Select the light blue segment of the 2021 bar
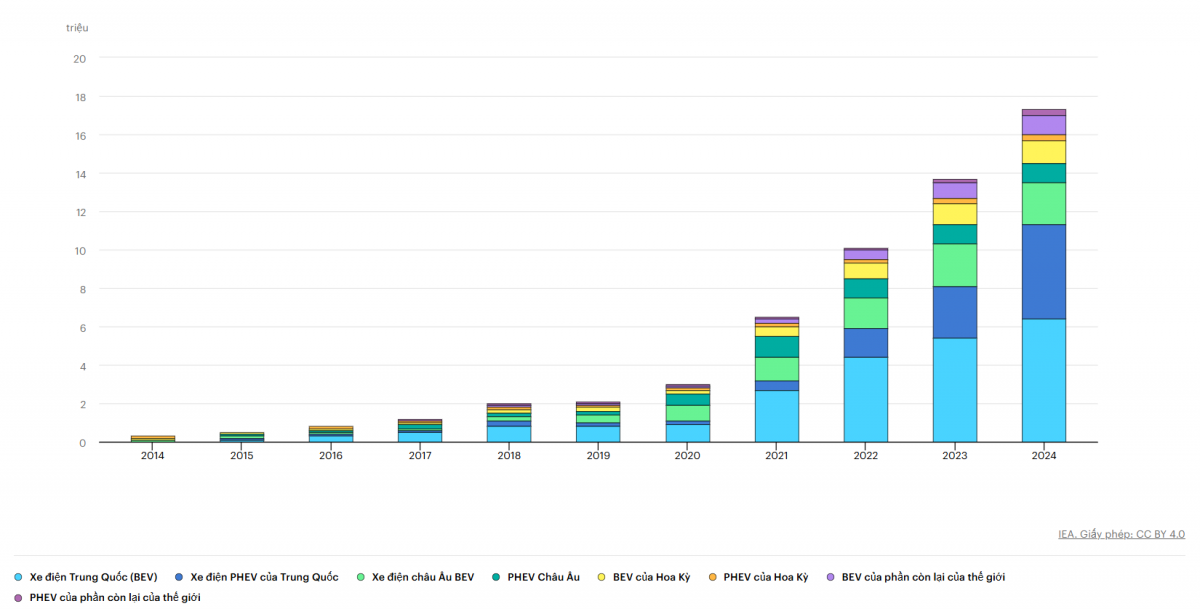The width and height of the screenshot is (1200, 609). point(777,416)
